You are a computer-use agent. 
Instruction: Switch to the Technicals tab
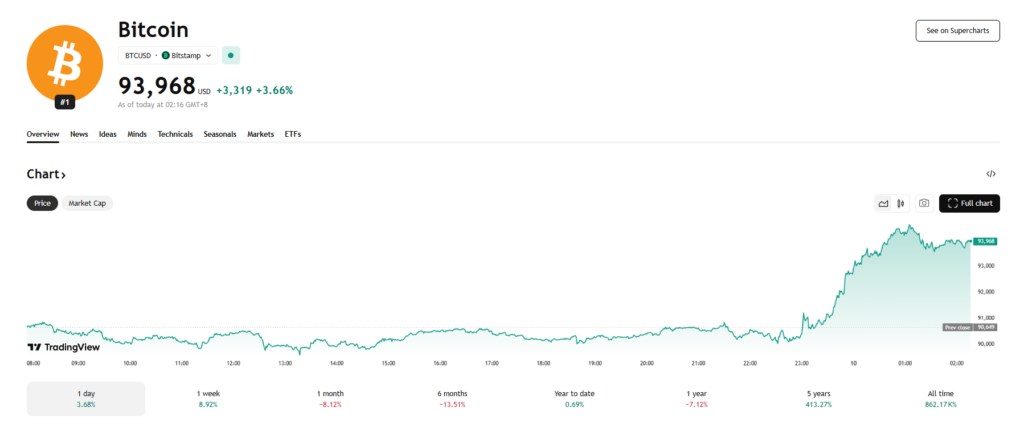pyautogui.click(x=175, y=134)
